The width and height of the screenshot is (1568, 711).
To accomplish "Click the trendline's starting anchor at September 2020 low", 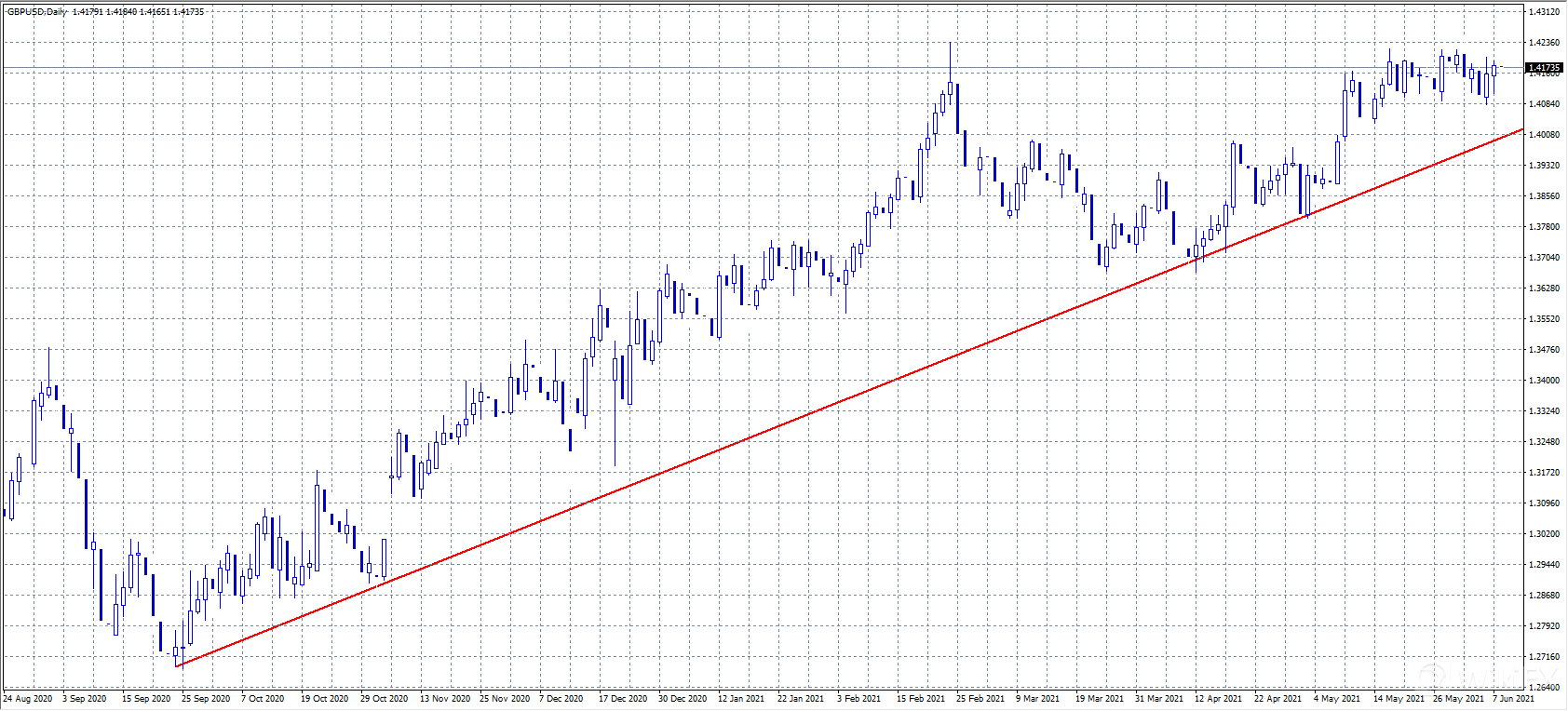I will click(x=177, y=665).
